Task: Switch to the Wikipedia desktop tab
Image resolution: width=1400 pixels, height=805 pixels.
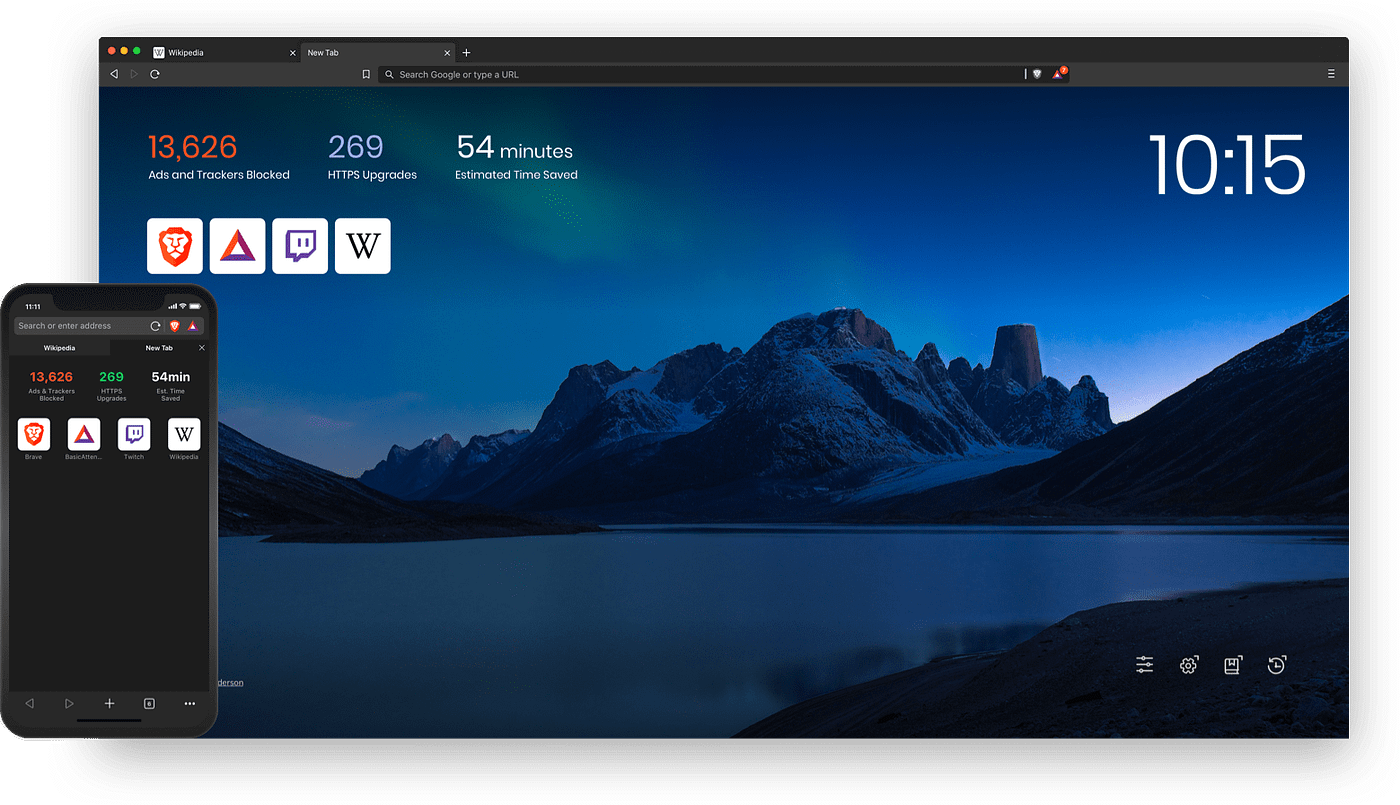Action: pos(225,53)
